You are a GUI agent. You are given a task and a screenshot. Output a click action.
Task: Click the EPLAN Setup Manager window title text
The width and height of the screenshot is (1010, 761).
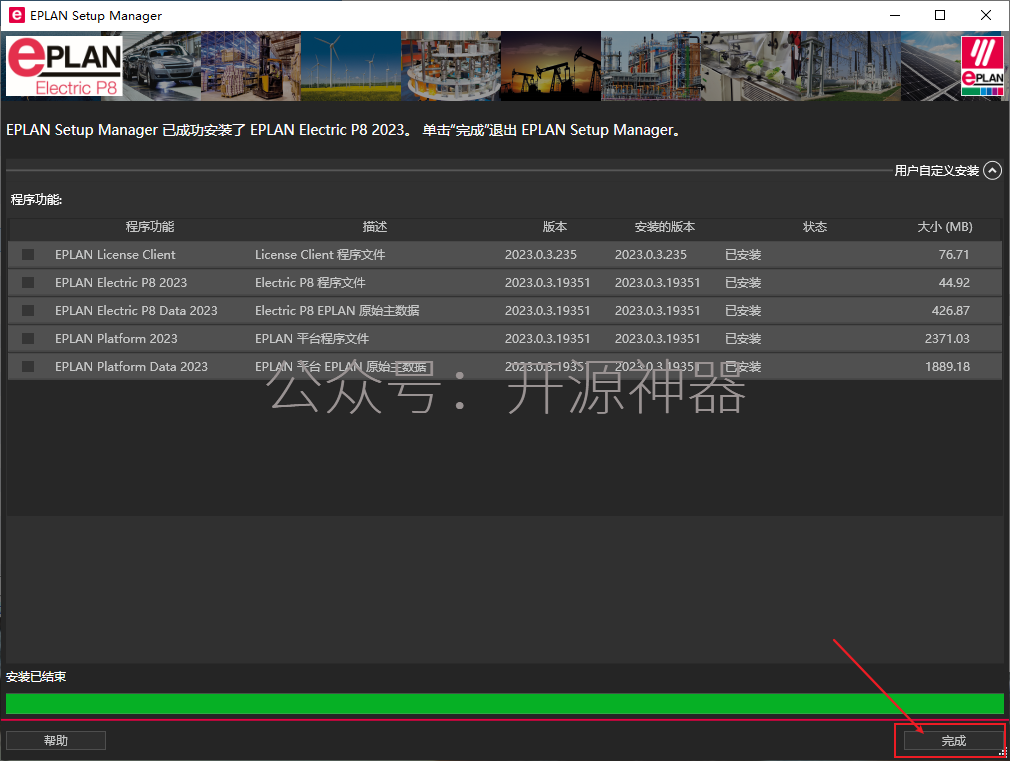coord(96,15)
